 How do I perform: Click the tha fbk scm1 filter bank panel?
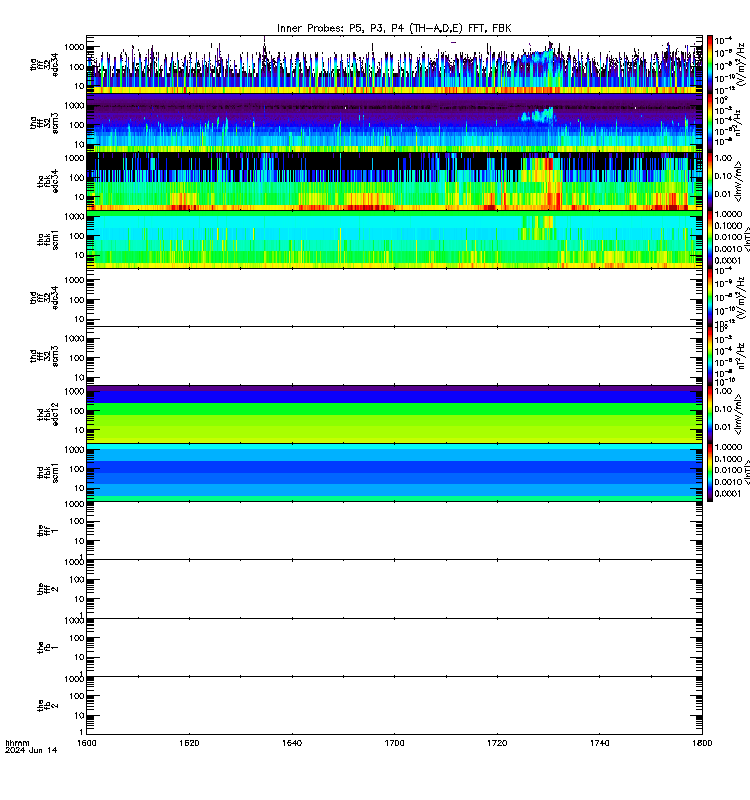point(394,239)
